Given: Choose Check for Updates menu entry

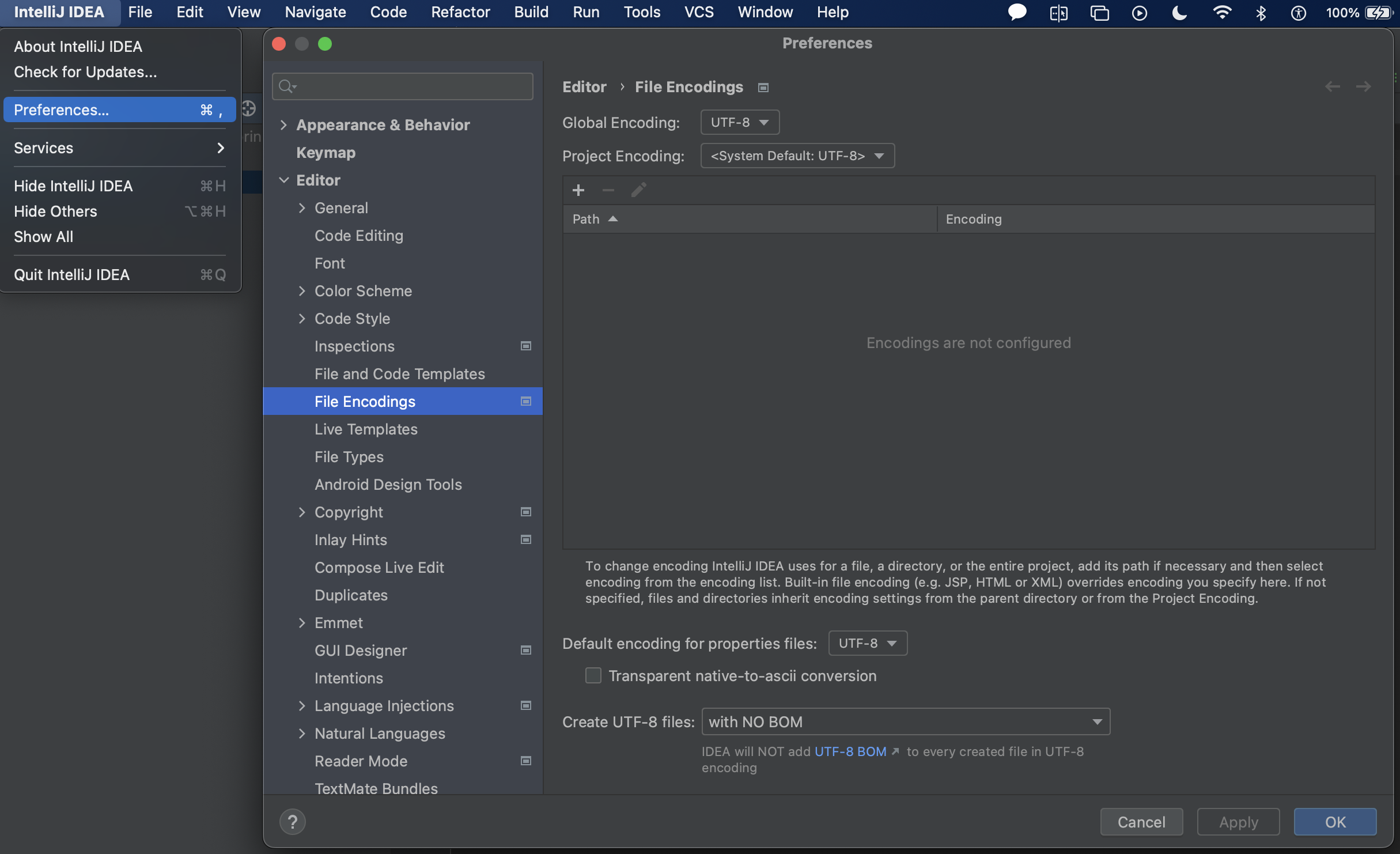Looking at the screenshot, I should [x=85, y=72].
